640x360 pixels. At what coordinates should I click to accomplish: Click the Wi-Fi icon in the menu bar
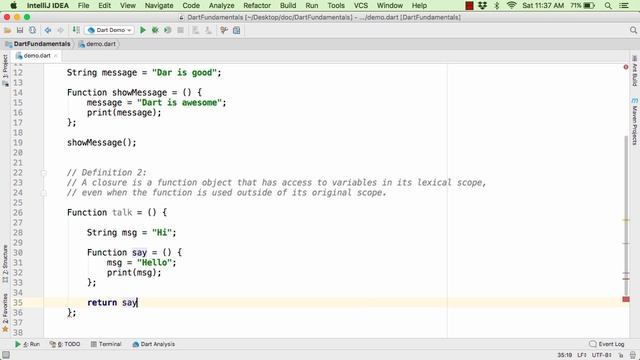(x=511, y=6)
